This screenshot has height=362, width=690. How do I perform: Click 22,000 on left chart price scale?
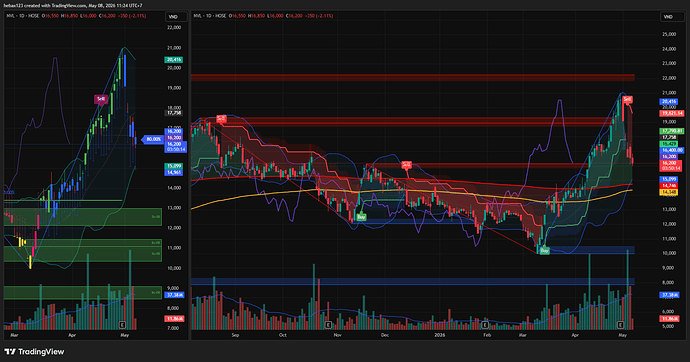[x=174, y=27]
